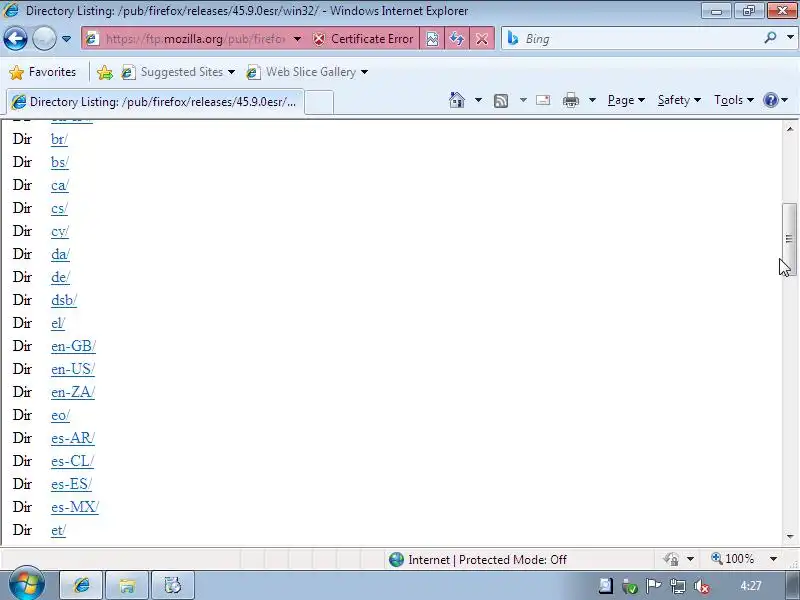Open a new blank tab
This screenshot has height=600, width=800.
click(x=319, y=102)
